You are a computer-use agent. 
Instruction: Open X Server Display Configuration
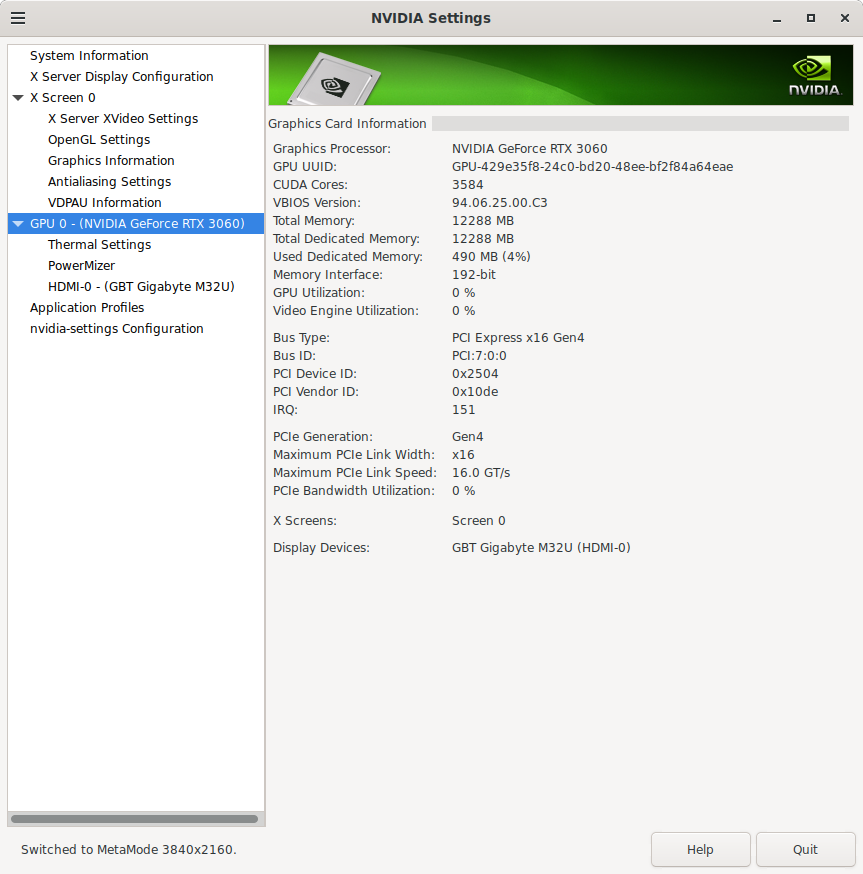click(121, 76)
